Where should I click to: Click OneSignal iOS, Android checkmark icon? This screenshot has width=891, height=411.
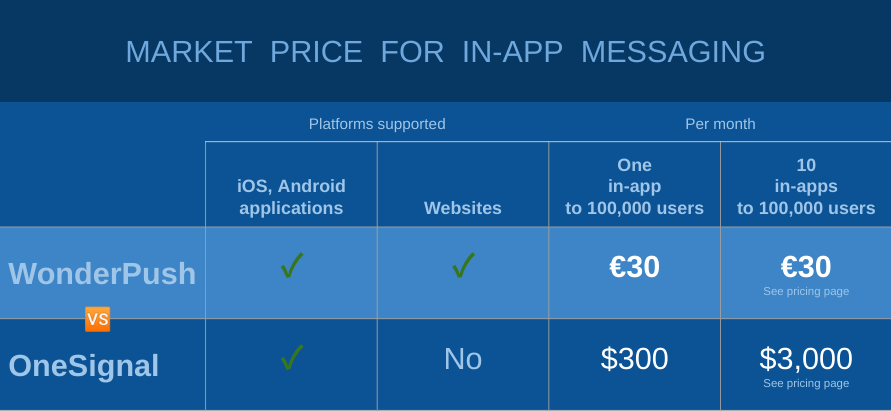(292, 358)
